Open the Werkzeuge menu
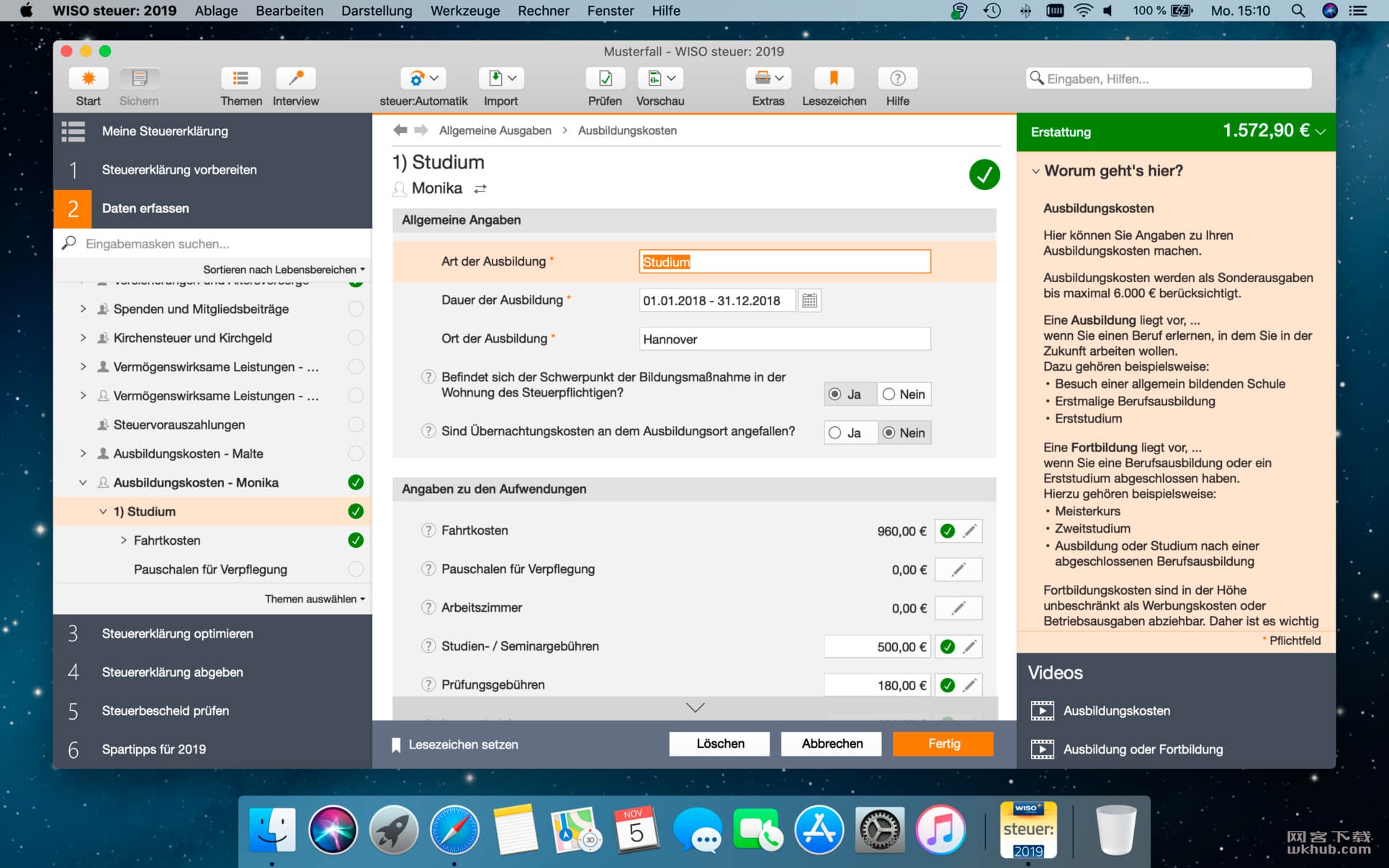The image size is (1389, 868). (x=464, y=11)
